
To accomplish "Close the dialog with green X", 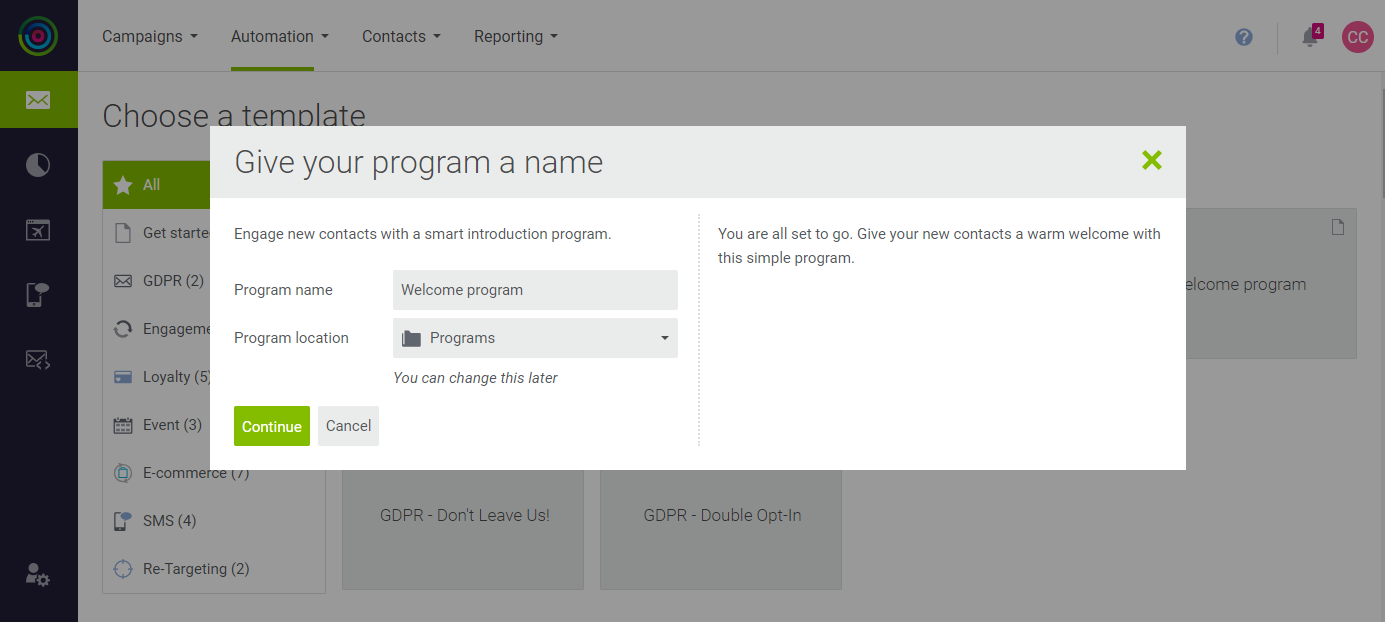I will click(1152, 160).
